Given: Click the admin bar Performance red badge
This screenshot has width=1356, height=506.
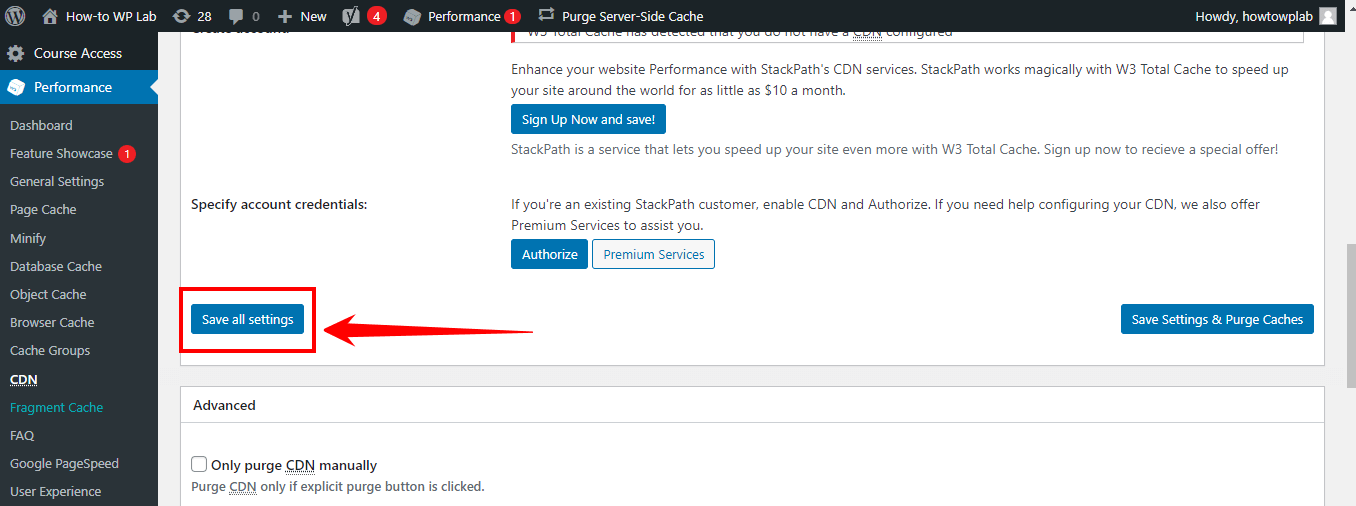Looking at the screenshot, I should tap(512, 16).
